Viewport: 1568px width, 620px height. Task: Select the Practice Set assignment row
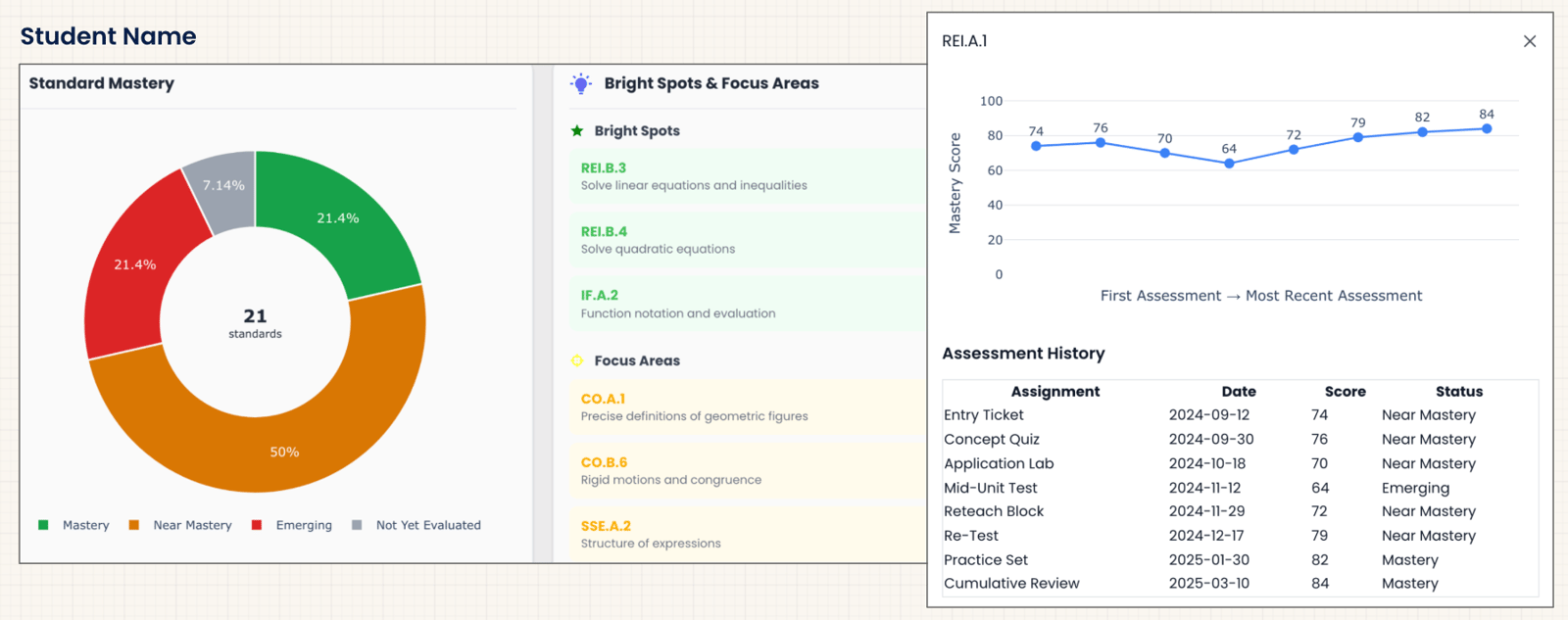1241,560
